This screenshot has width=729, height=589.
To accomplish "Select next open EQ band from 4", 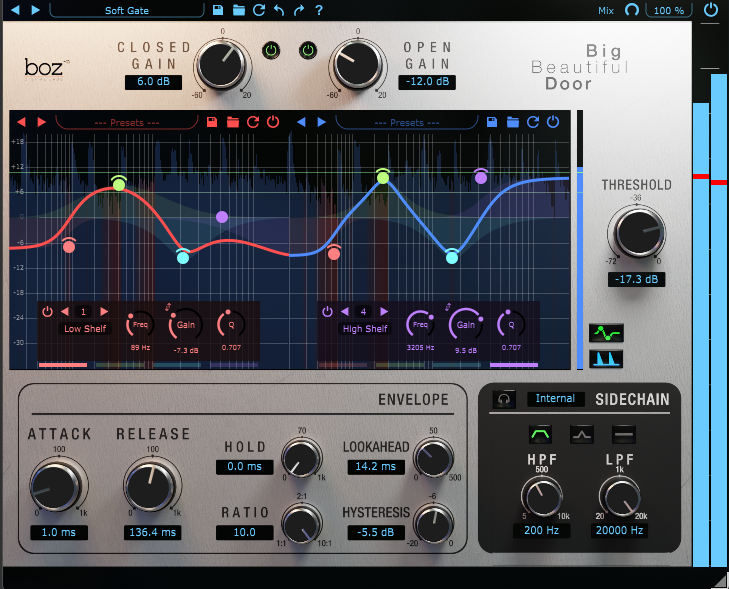I will [x=384, y=311].
